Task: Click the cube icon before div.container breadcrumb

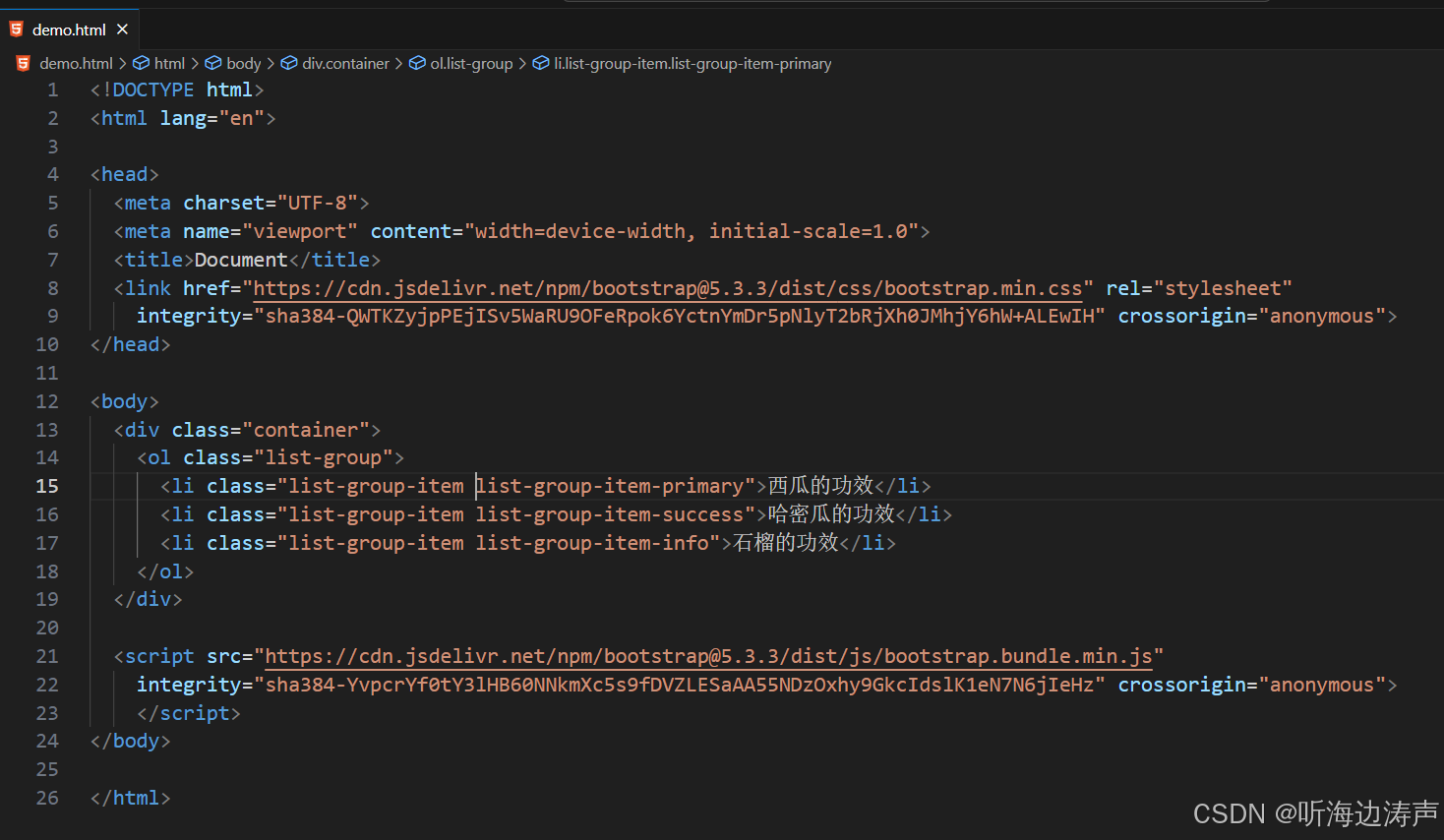Action: click(x=289, y=64)
